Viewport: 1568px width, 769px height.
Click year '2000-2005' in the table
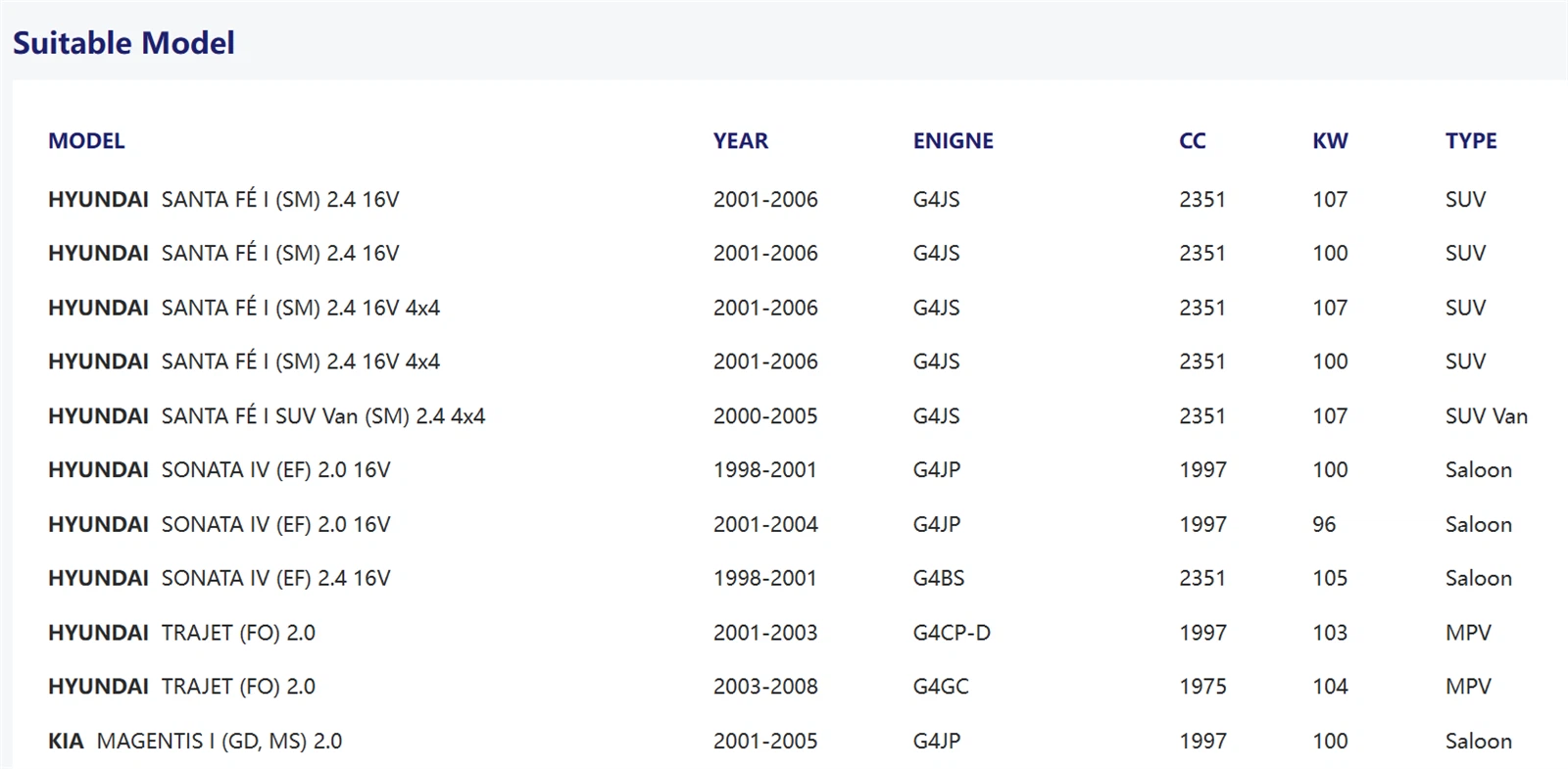coord(765,416)
